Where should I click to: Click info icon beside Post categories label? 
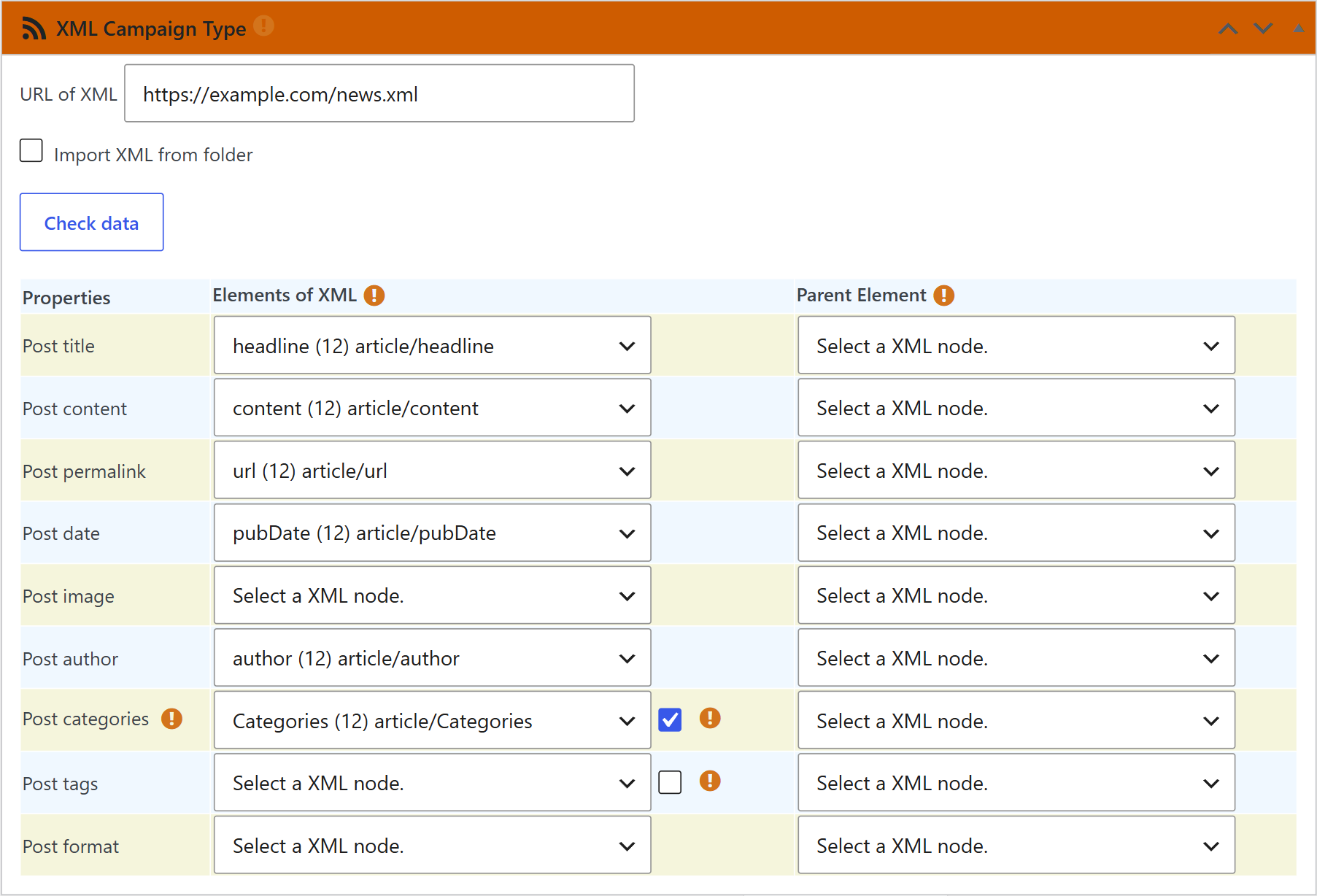click(x=171, y=719)
